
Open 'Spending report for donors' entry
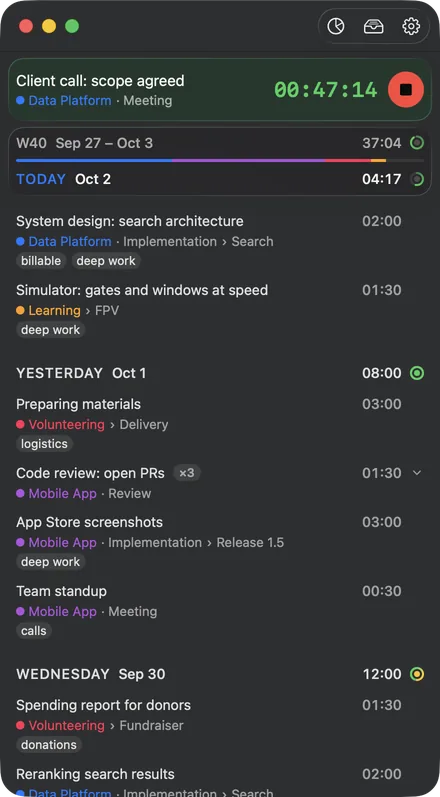click(x=104, y=705)
